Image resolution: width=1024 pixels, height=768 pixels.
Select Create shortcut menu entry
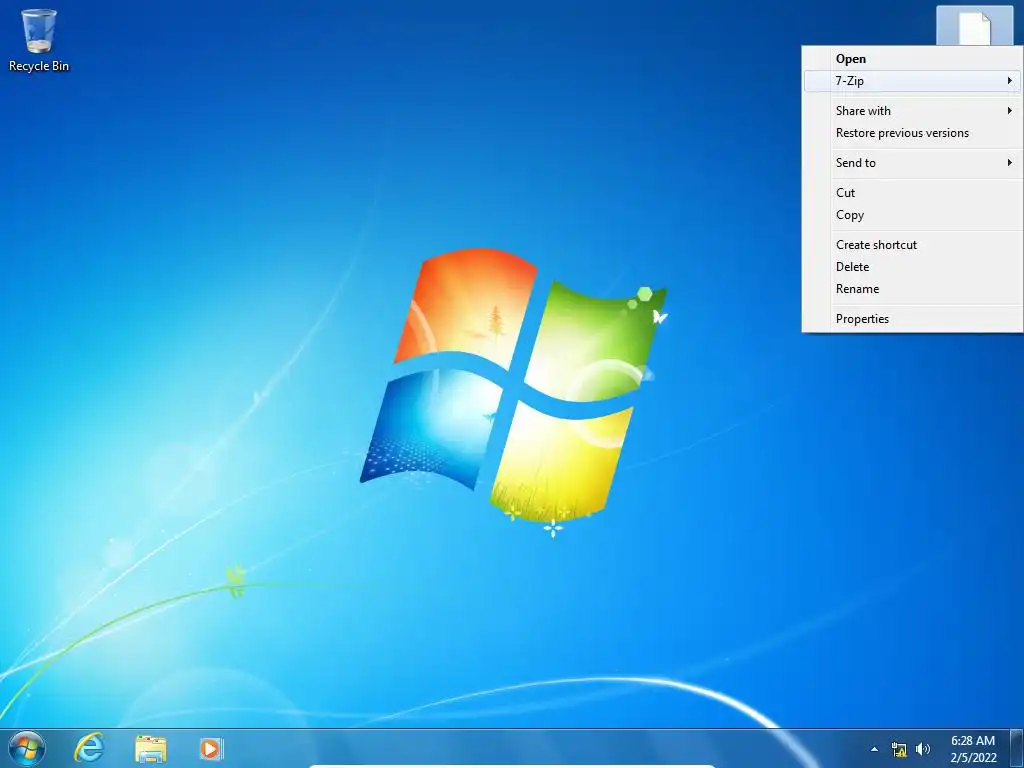coord(913,245)
